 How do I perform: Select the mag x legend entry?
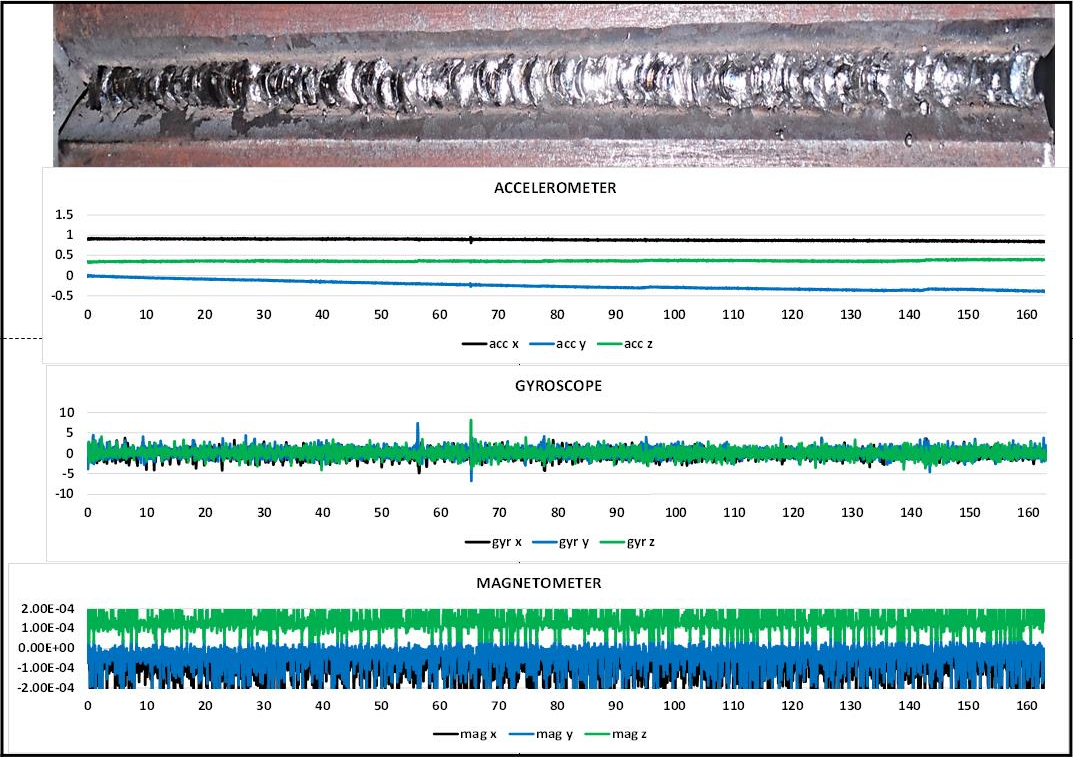pos(465,735)
